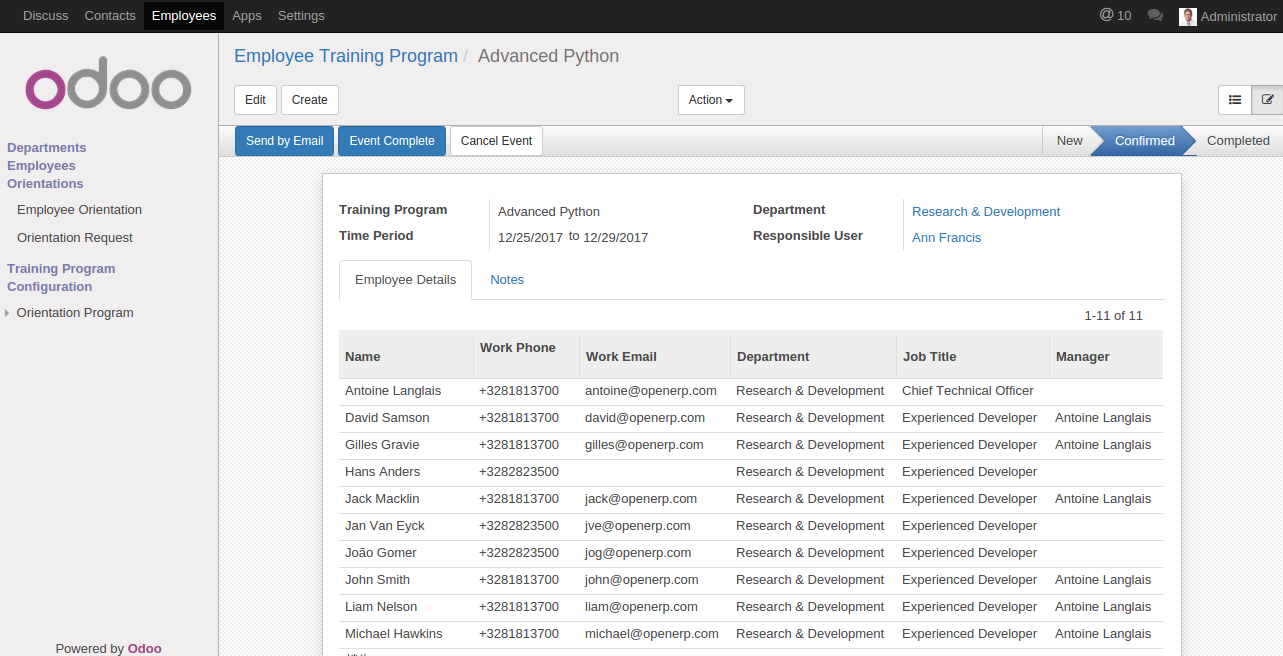
Task: Click the end date 12/29/2017
Action: tap(616, 238)
